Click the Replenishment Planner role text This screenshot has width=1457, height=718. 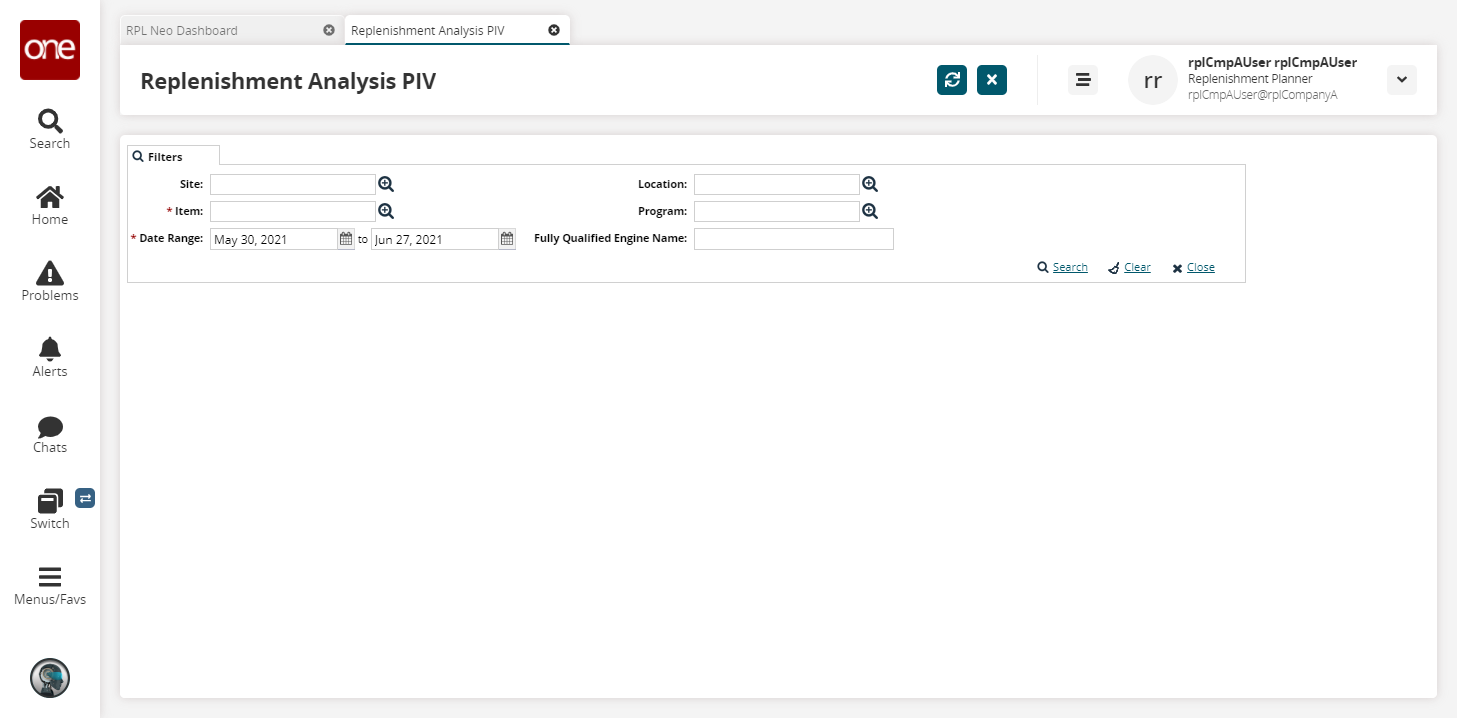(1250, 78)
